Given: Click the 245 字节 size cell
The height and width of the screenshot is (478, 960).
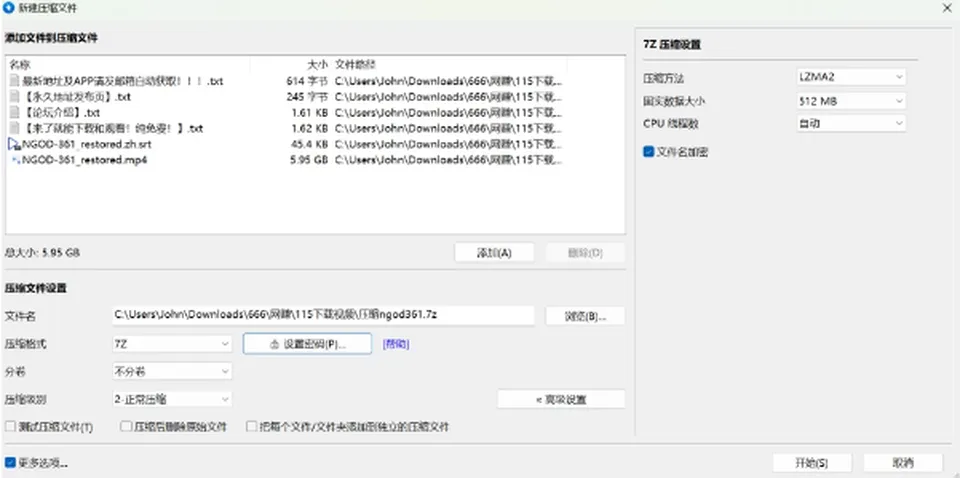Looking at the screenshot, I should click(x=307, y=97).
